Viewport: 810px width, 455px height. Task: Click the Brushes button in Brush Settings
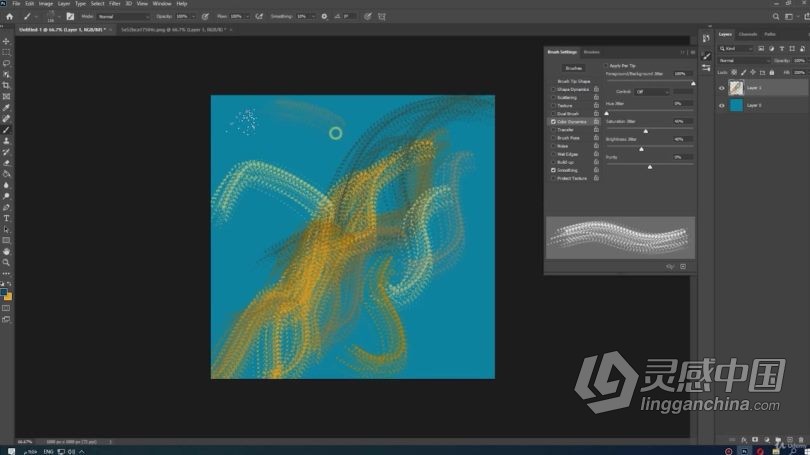pos(573,68)
